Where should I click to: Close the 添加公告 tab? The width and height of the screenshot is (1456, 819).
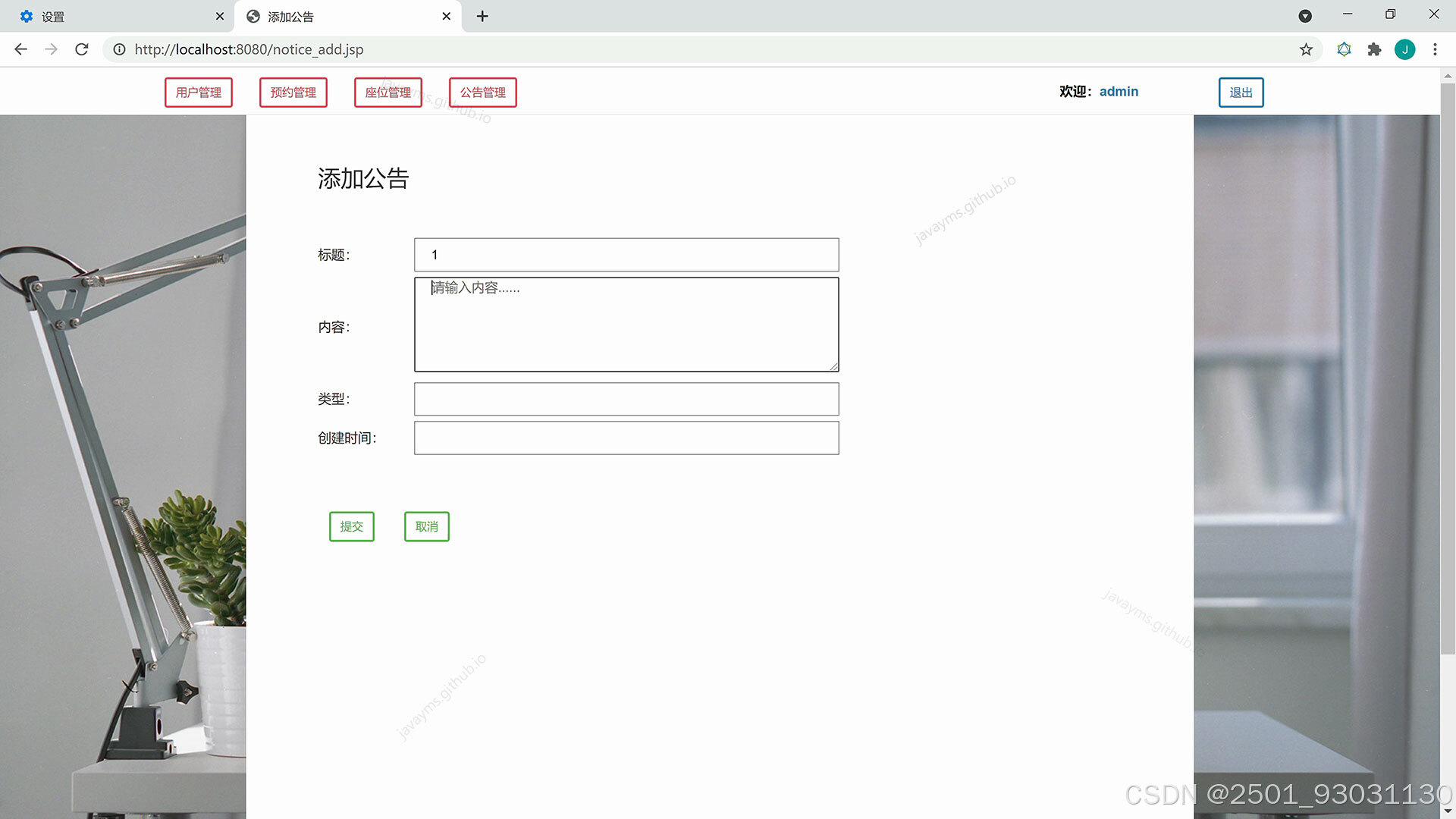pyautogui.click(x=447, y=16)
